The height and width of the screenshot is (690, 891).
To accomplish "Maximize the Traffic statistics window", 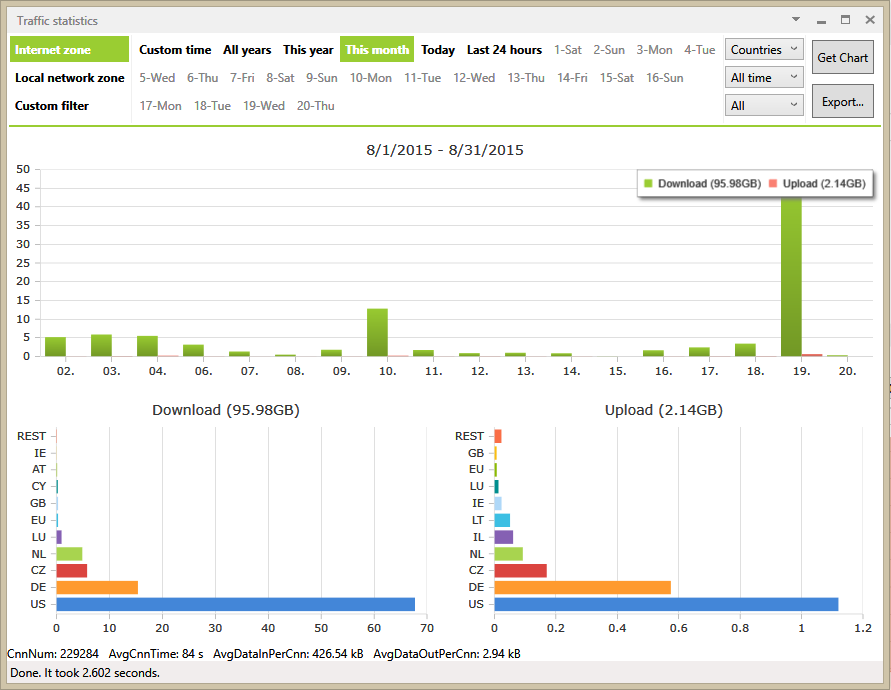I will [x=845, y=19].
